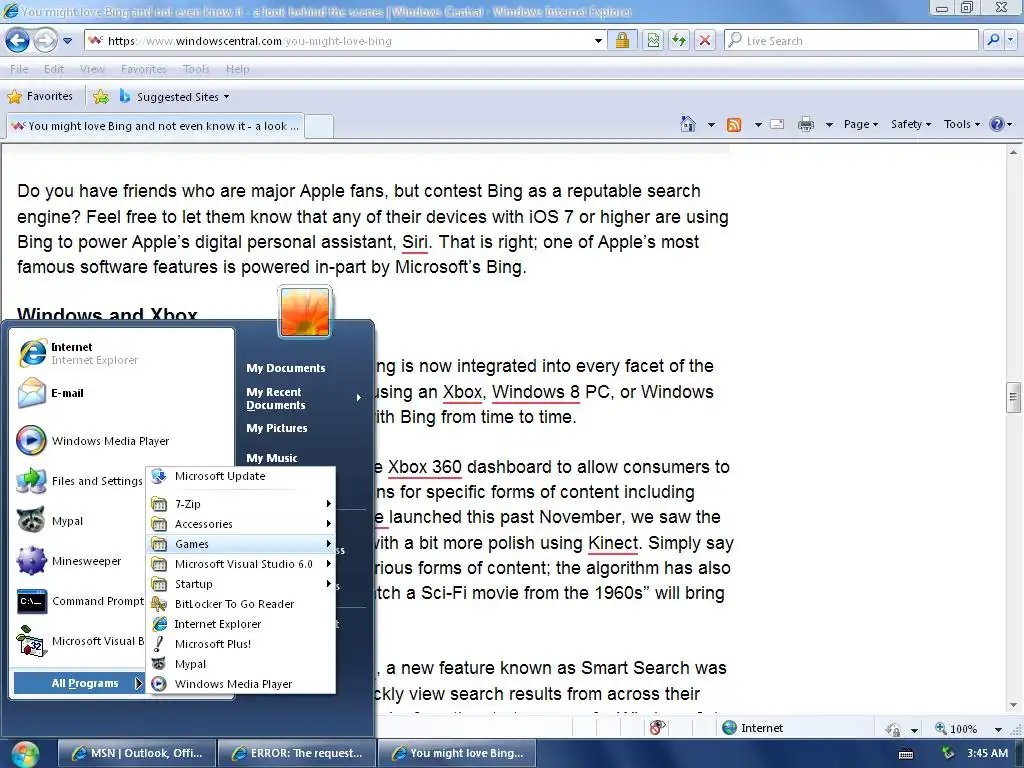This screenshot has width=1024, height=768.
Task: Open the Edit menu
Action: 54,69
